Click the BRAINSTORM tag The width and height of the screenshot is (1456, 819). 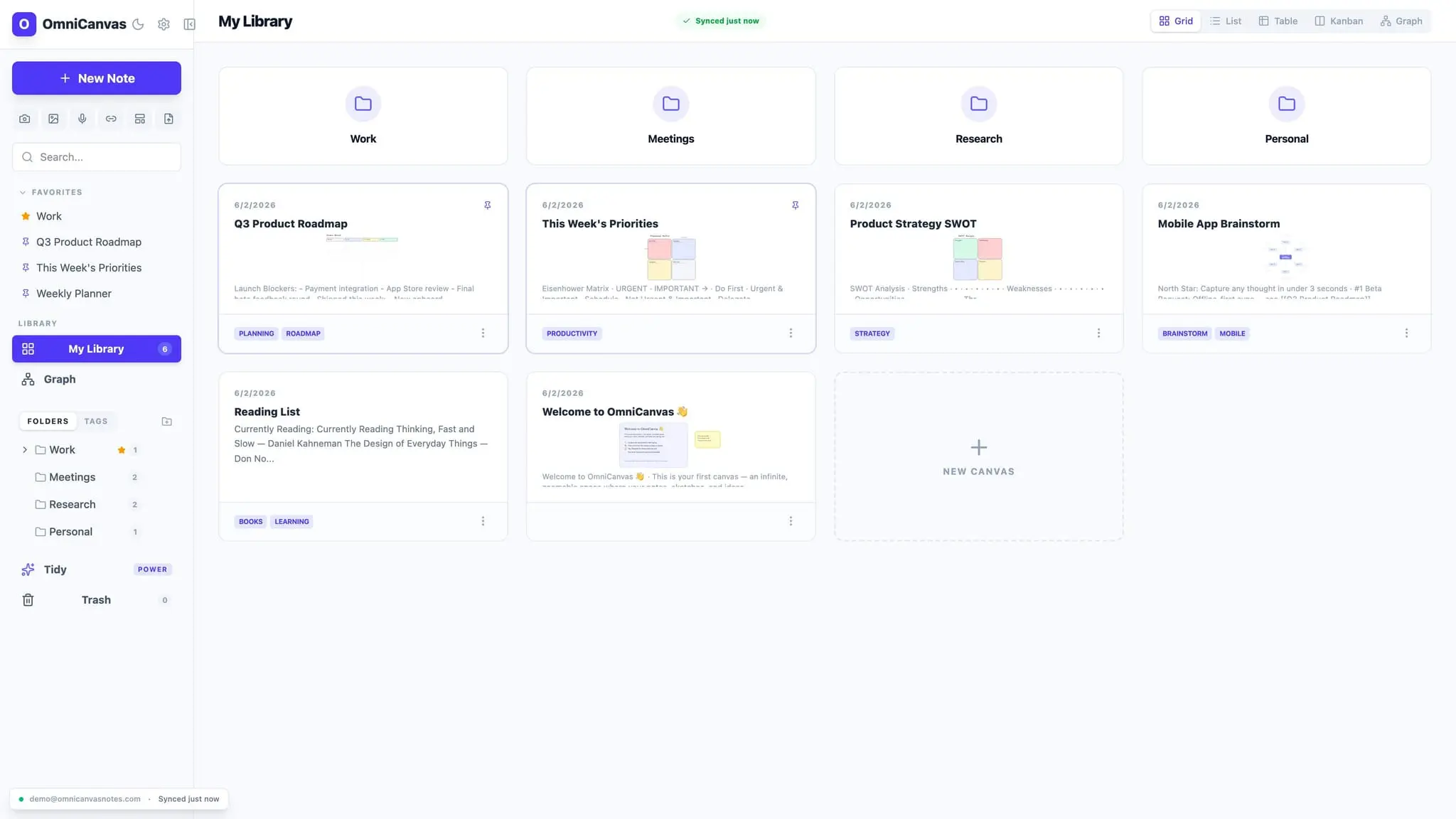point(1185,333)
